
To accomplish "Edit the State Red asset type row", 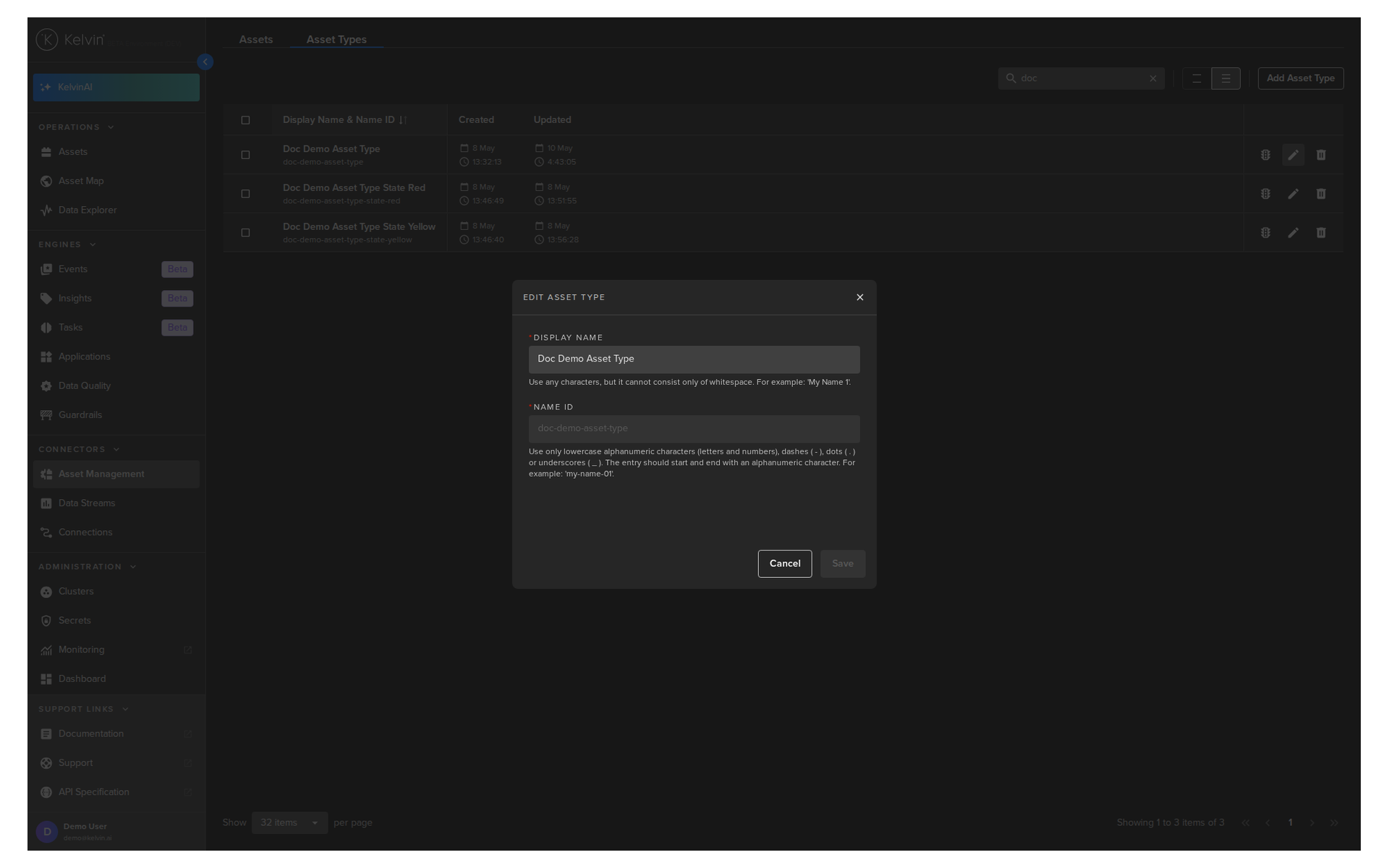I will [x=1293, y=194].
